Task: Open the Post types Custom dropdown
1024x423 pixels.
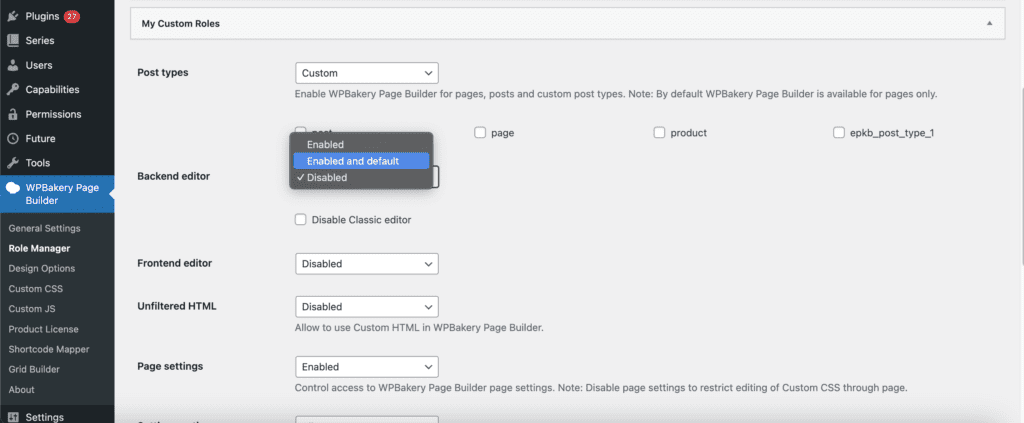Action: coord(367,73)
